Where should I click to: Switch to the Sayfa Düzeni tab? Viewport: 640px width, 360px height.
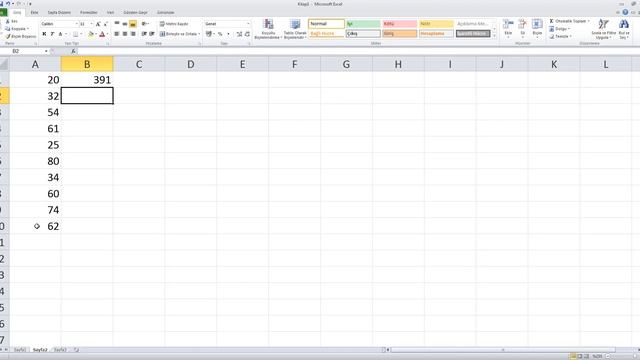[x=59, y=13]
